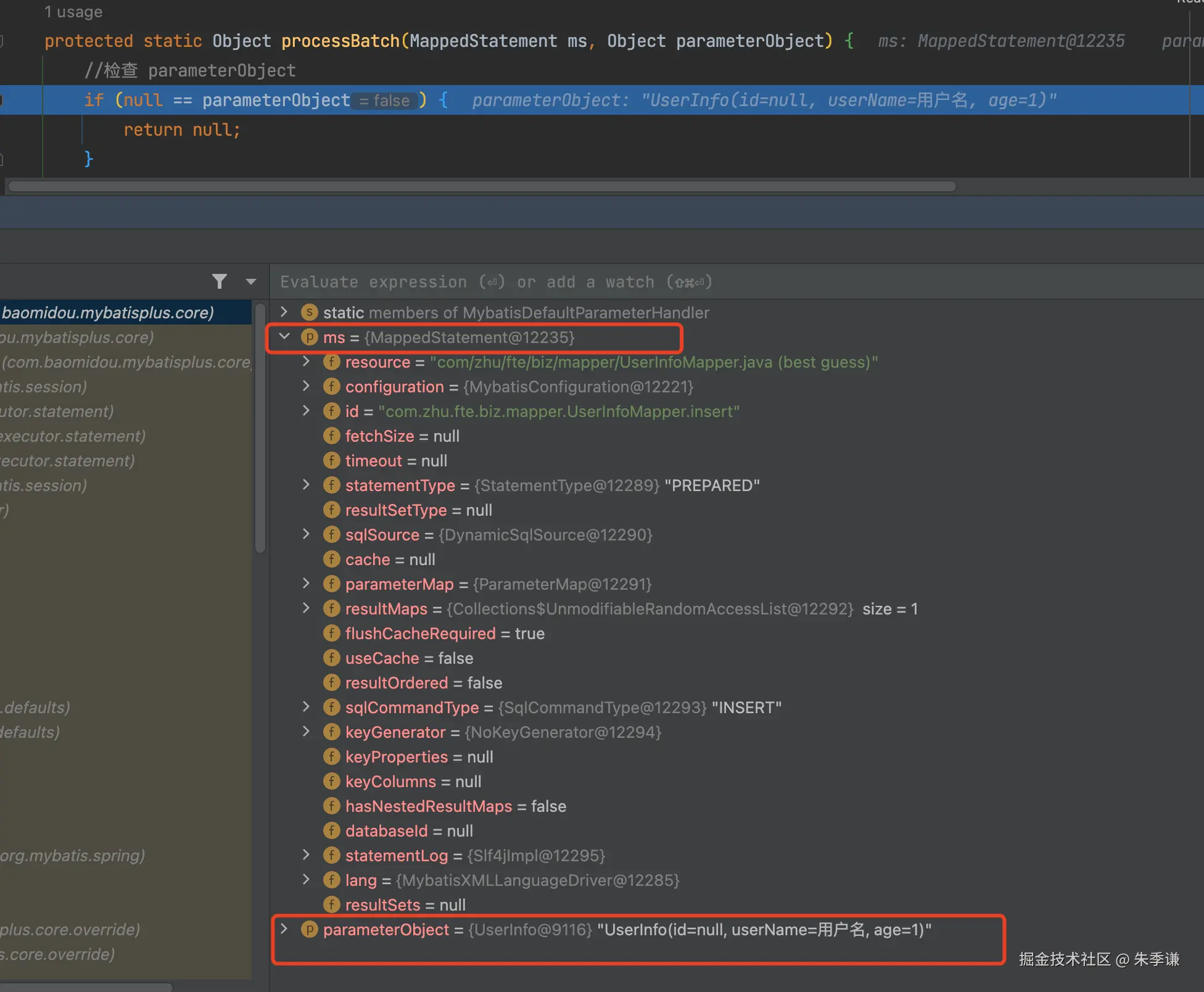Expand the sqlCommandType INSERT field
The height and width of the screenshot is (992, 1204).
point(307,707)
